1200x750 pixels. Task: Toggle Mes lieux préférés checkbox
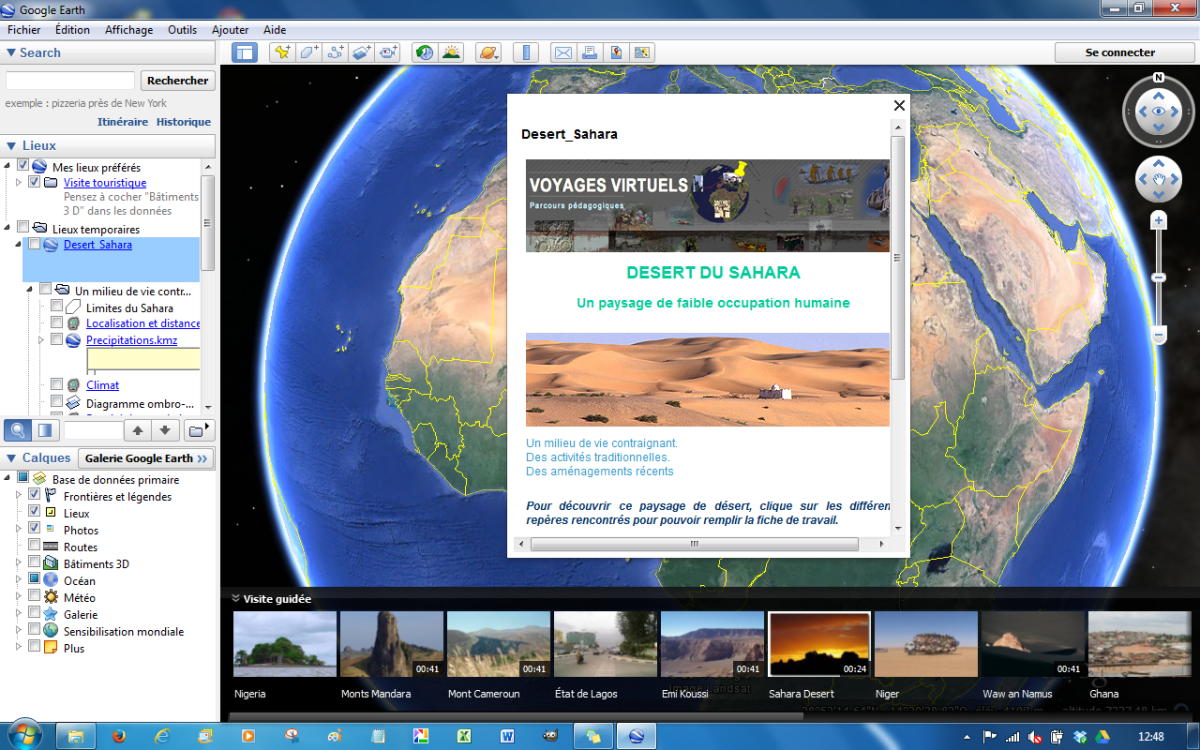coord(23,166)
